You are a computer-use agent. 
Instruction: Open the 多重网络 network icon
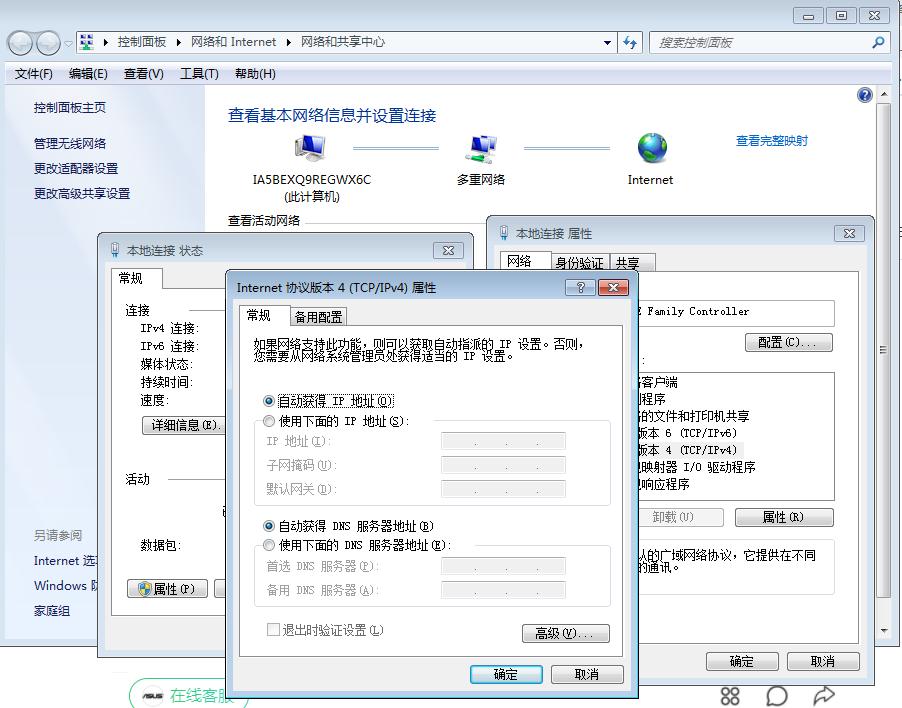(x=482, y=148)
